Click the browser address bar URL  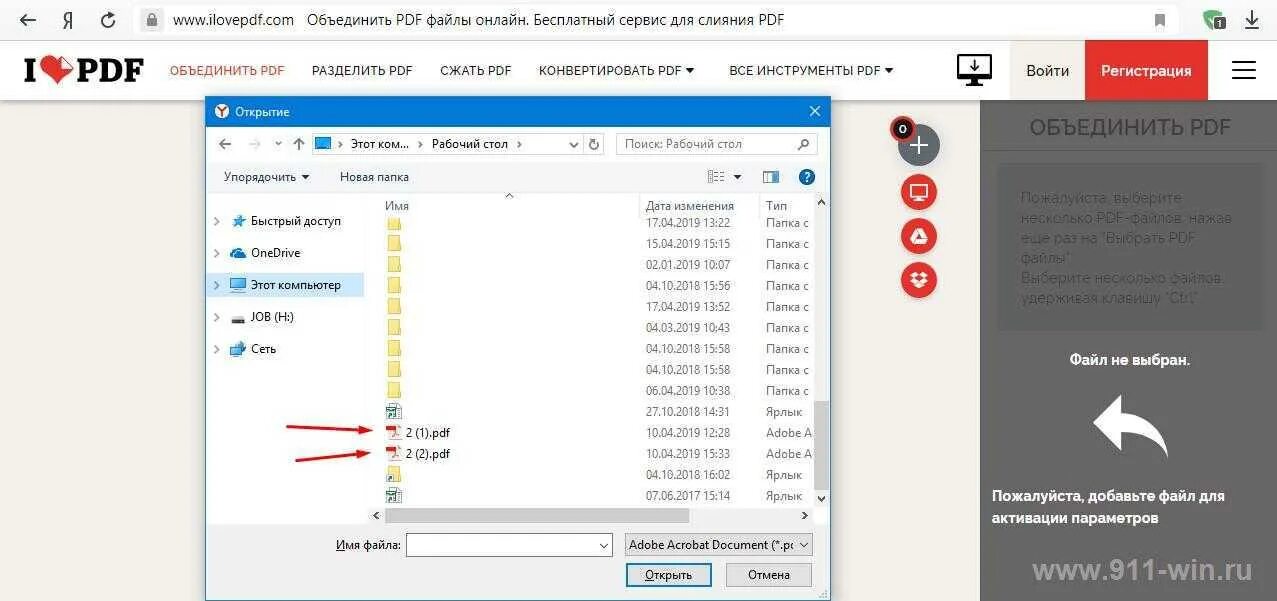tap(233, 19)
